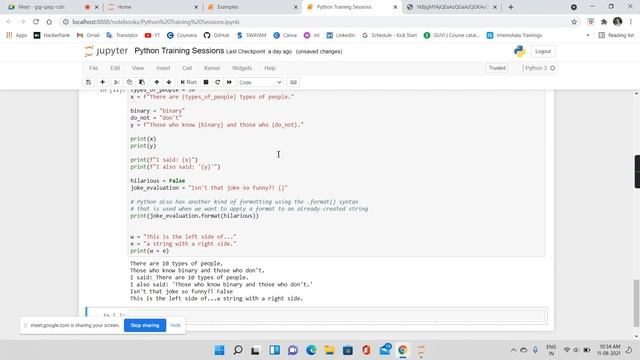The width and height of the screenshot is (640, 360).
Task: Open the Gmail bookmark
Action: (x=88, y=36)
